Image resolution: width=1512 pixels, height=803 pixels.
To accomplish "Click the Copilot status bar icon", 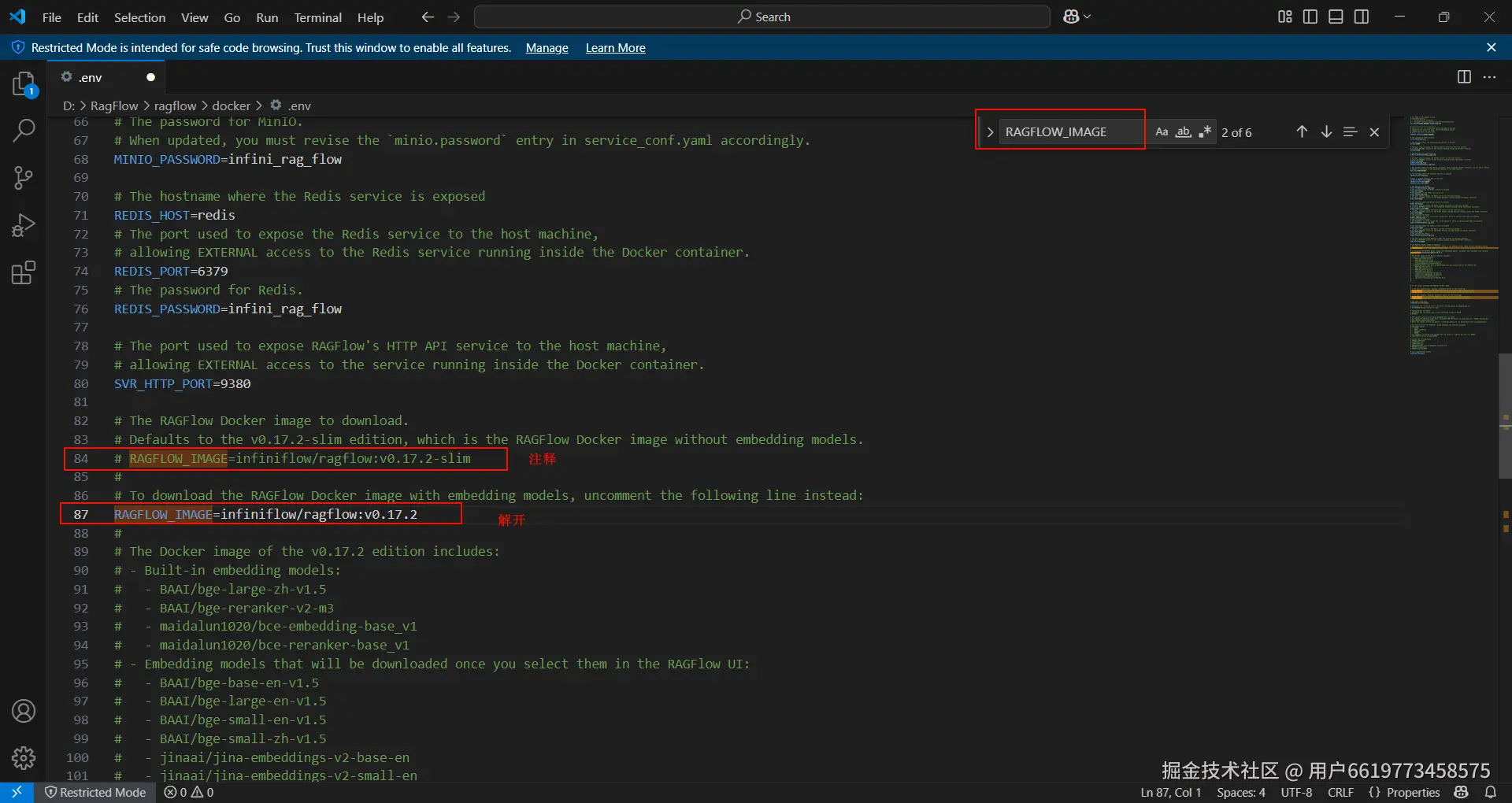I will coord(1462,792).
